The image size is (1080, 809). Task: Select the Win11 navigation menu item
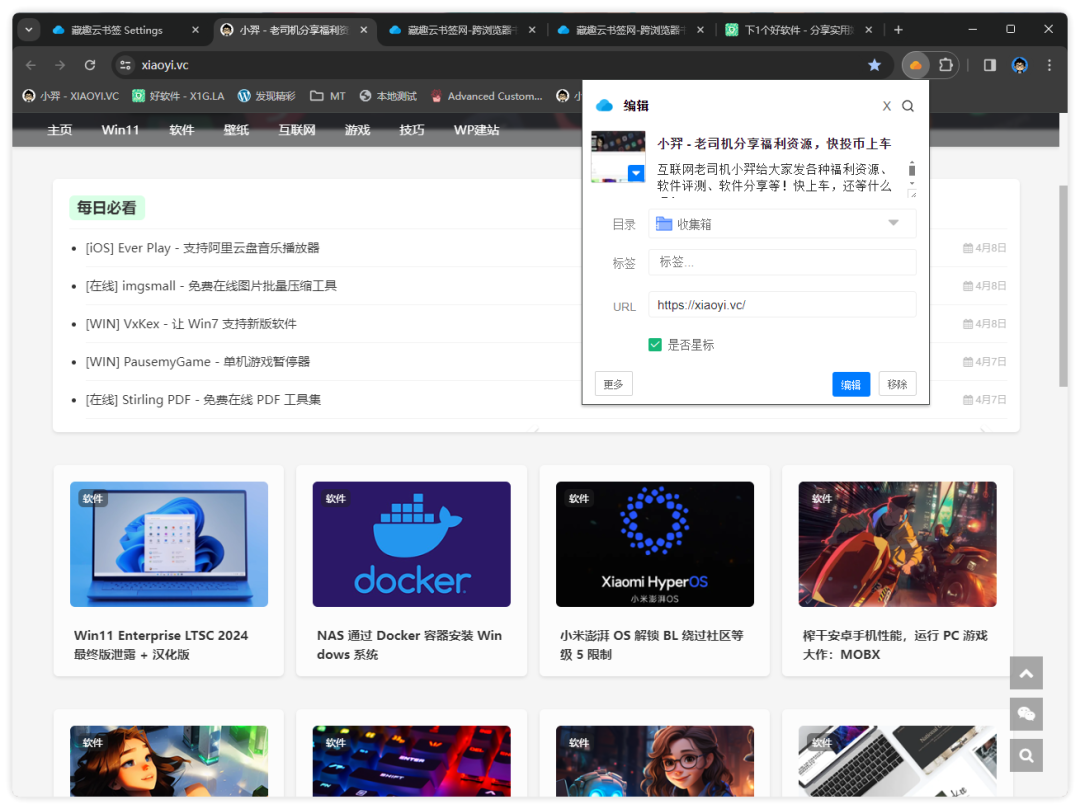pyautogui.click(x=120, y=130)
